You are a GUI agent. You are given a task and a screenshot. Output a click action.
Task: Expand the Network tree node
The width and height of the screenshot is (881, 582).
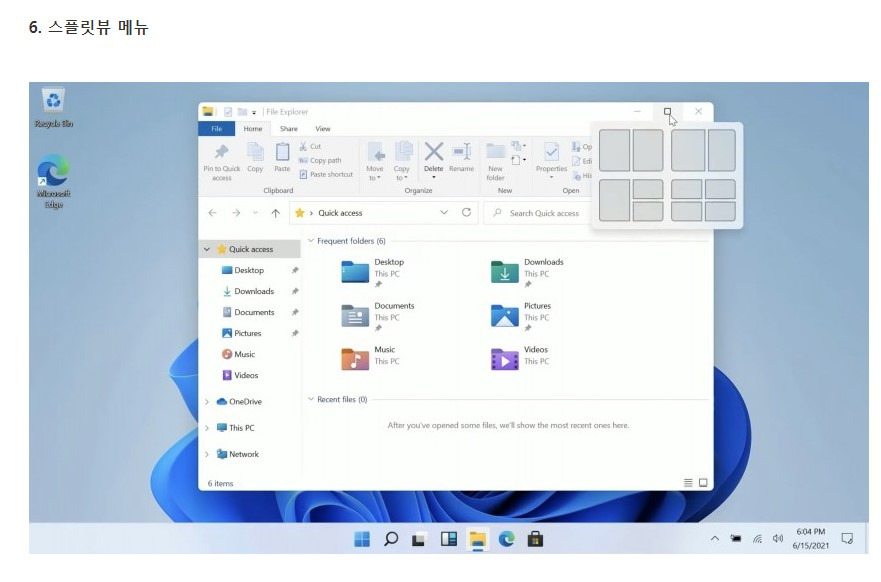tap(207, 454)
